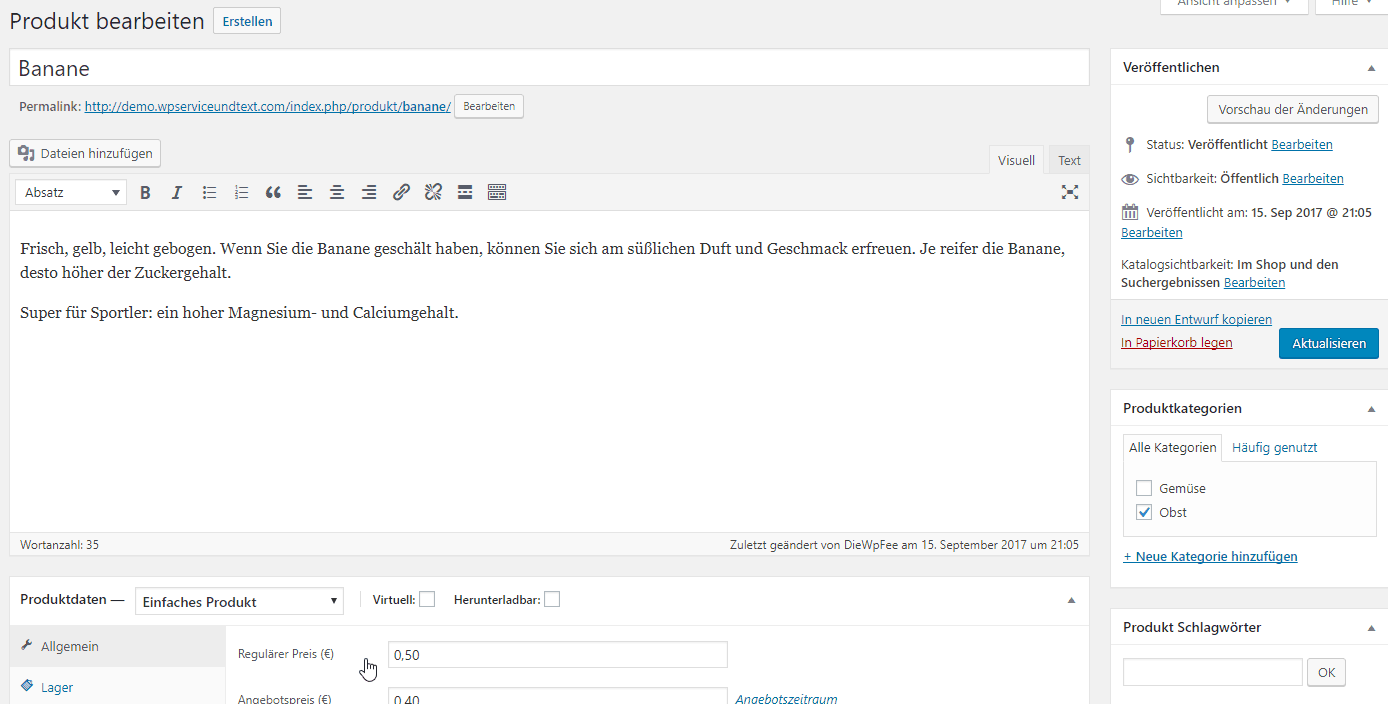Toggle bold formatting in the editor

click(x=145, y=191)
